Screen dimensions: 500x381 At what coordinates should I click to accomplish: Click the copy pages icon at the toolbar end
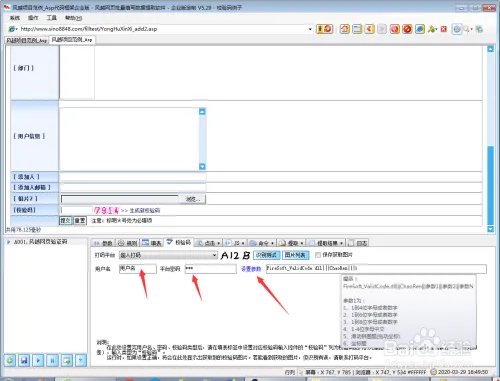[479, 29]
